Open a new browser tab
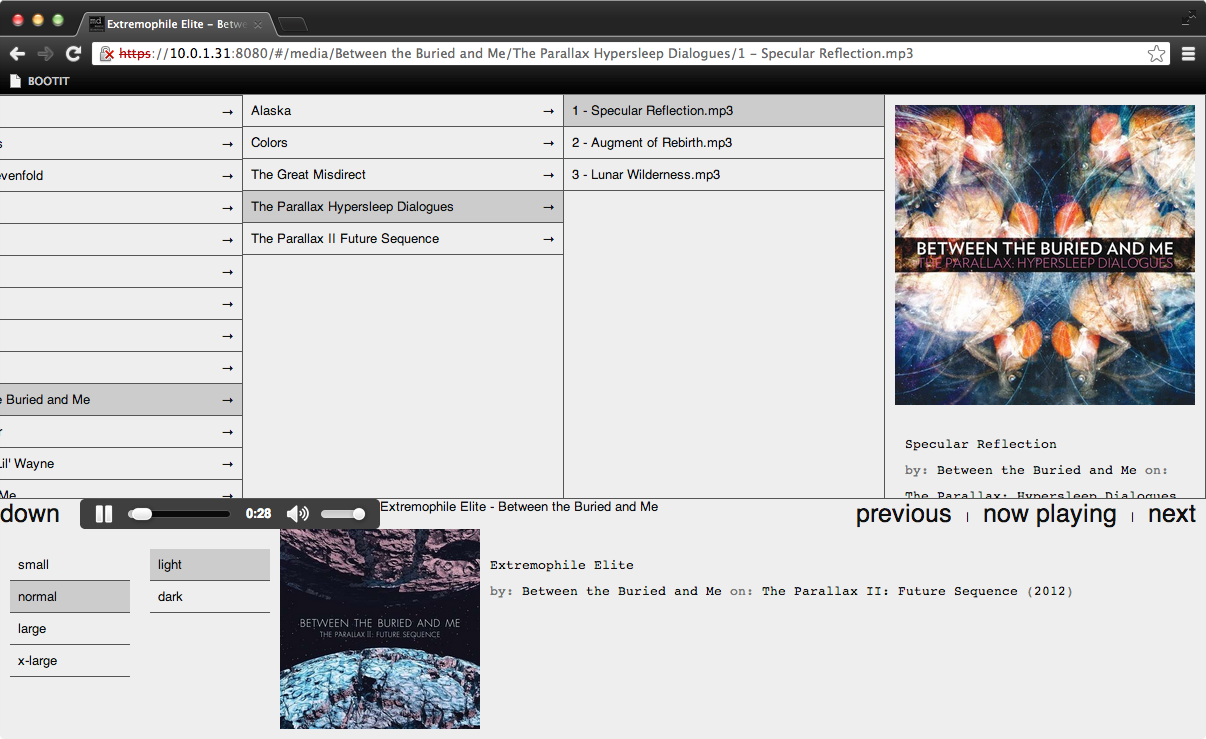The width and height of the screenshot is (1206, 739). [292, 23]
